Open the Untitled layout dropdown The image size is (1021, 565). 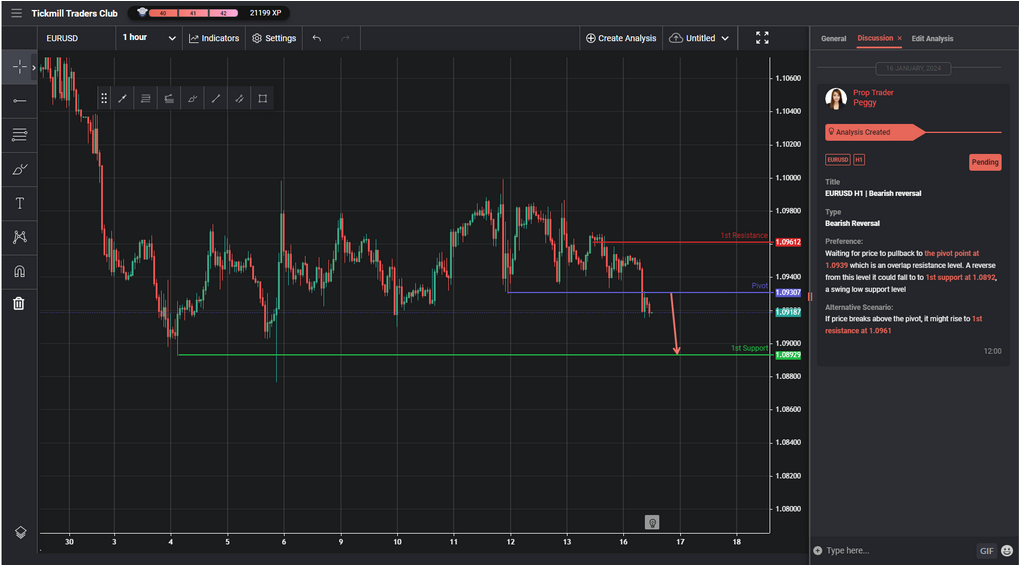tap(699, 38)
